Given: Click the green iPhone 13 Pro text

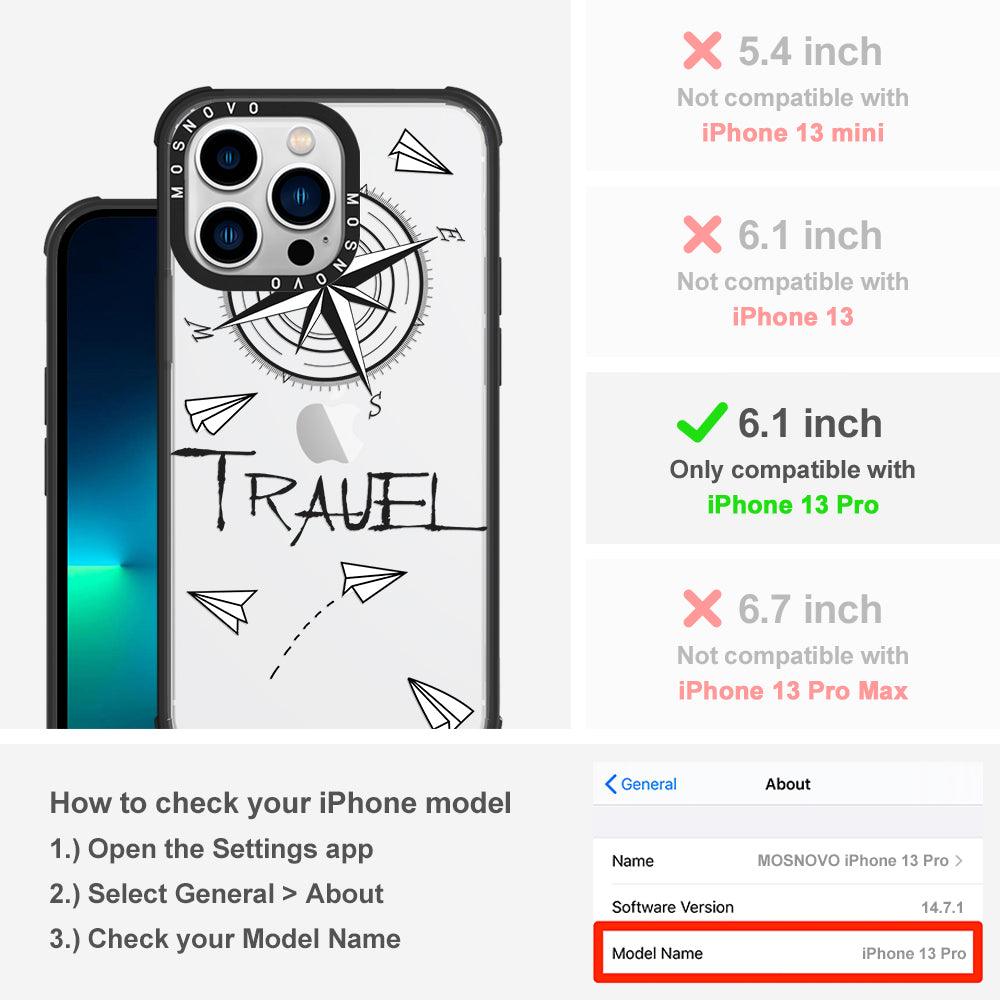Looking at the screenshot, I should (793, 504).
